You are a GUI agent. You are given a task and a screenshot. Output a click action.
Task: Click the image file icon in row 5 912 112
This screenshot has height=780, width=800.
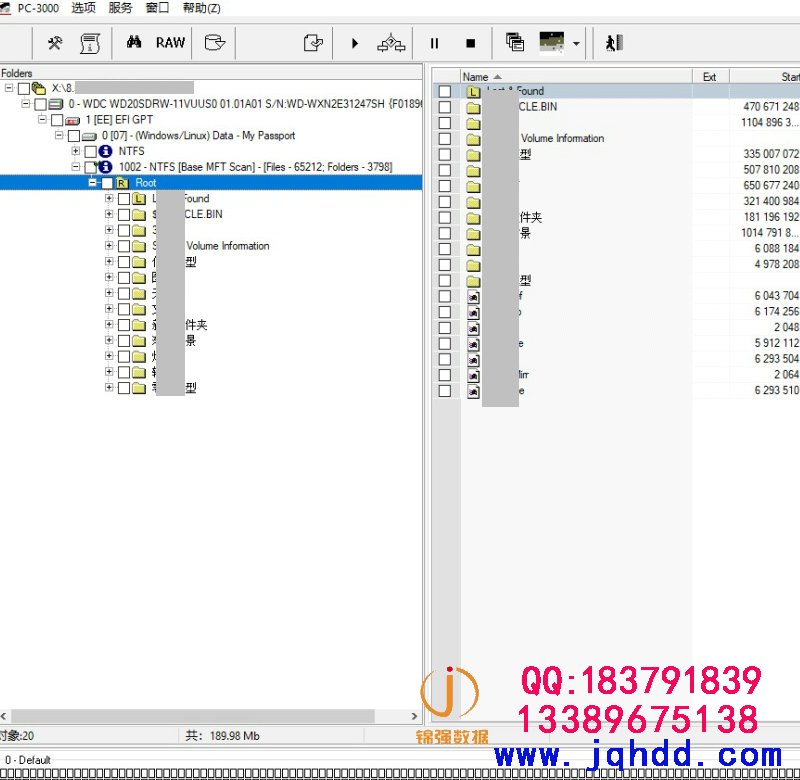click(x=473, y=343)
